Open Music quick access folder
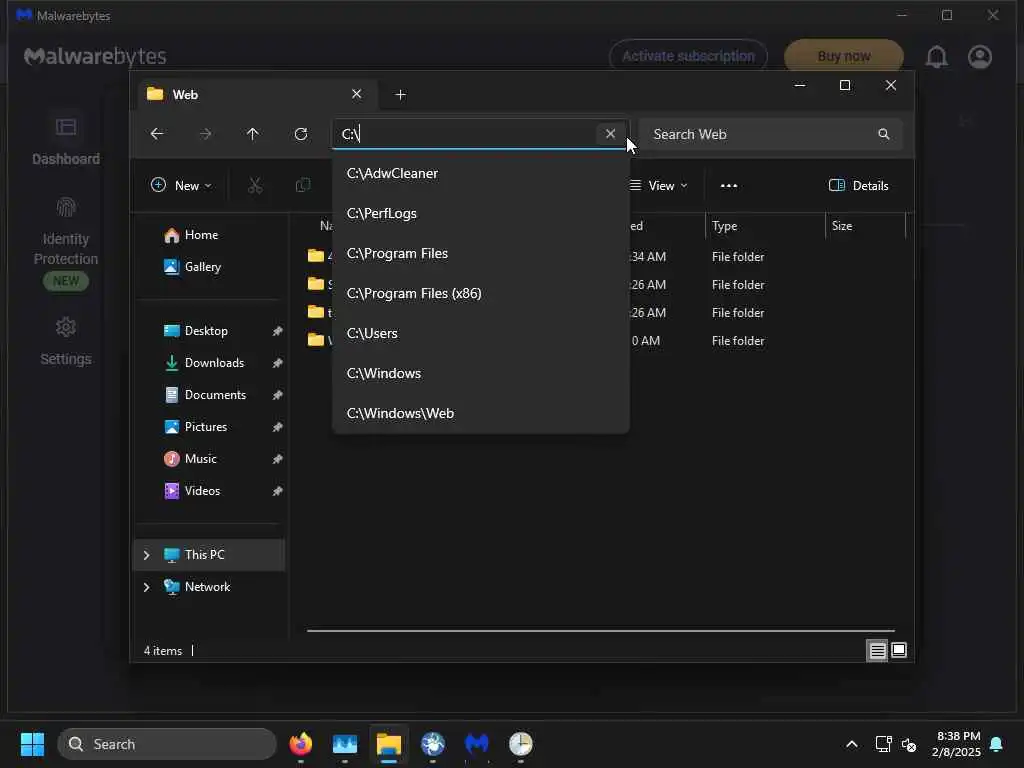This screenshot has height=768, width=1024. (209, 458)
